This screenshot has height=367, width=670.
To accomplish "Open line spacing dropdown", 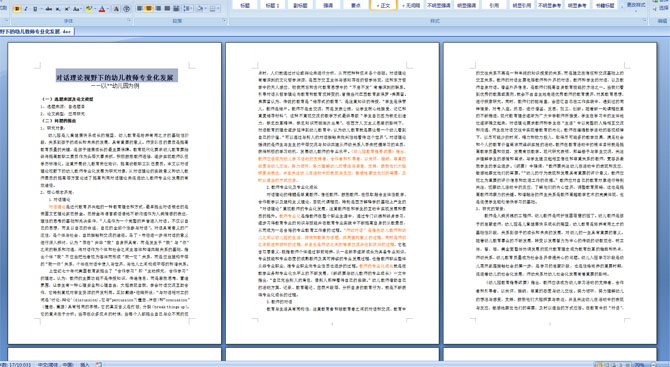I will (188, 9).
